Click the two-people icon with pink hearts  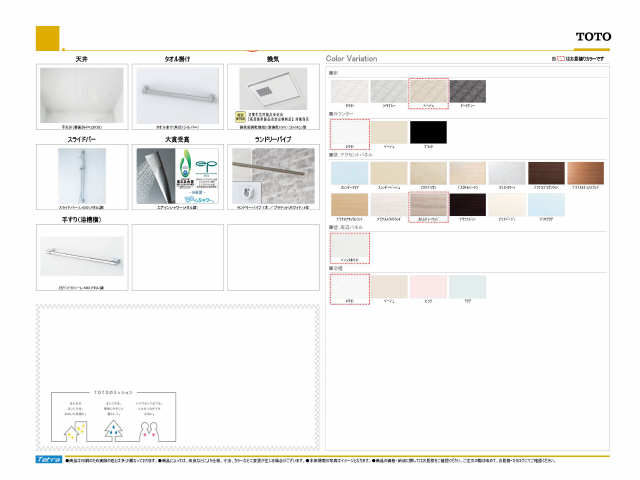[151, 430]
